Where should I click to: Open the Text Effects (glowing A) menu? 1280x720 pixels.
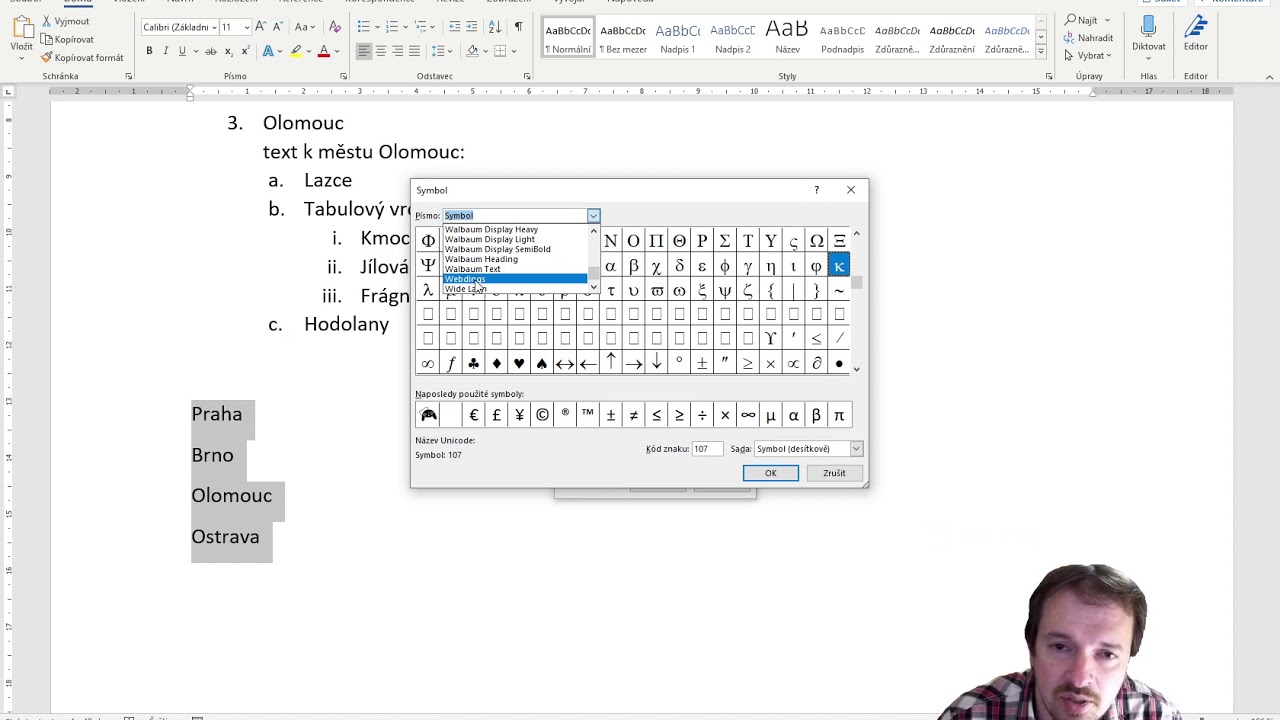point(270,51)
